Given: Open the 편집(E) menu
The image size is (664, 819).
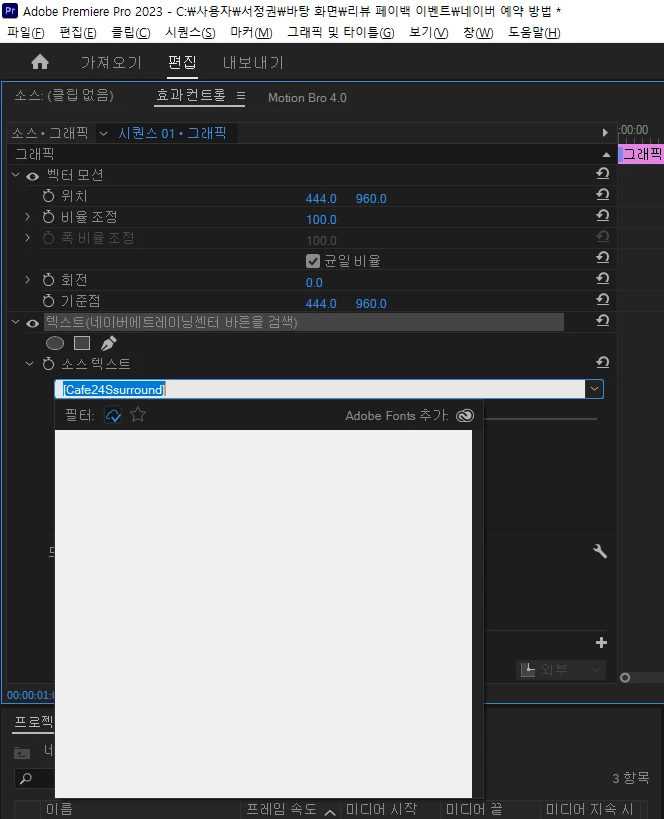Looking at the screenshot, I should coord(78,32).
